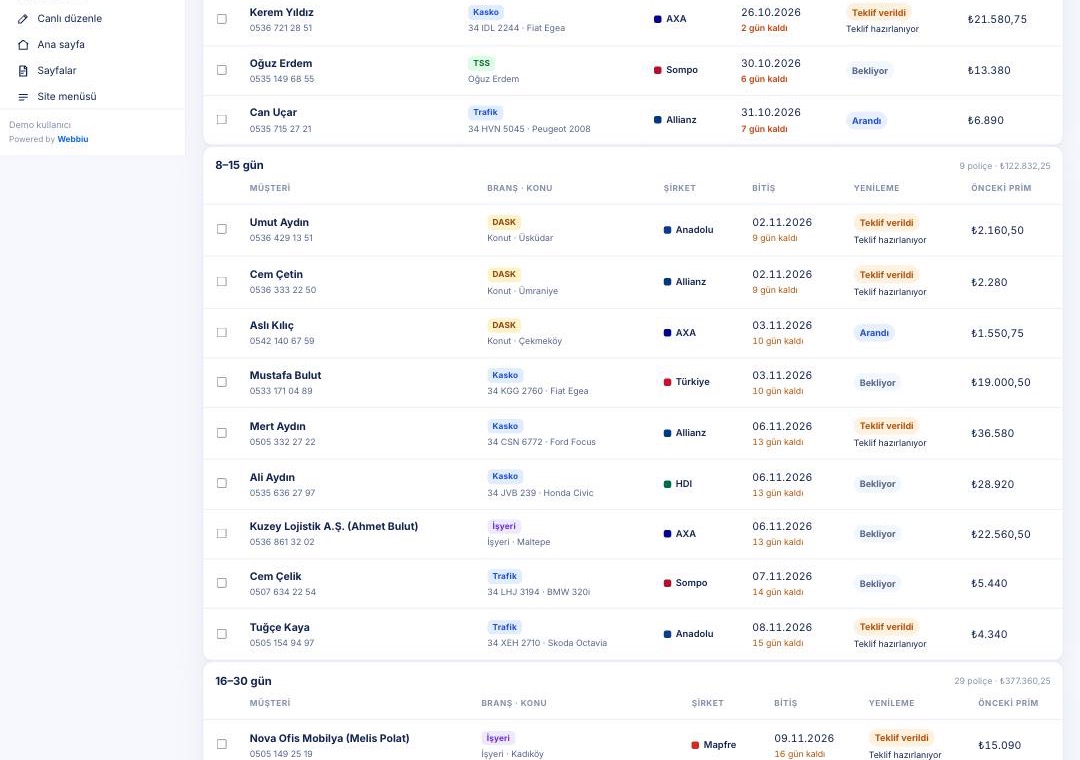1080x760 pixels.
Task: Go to Ana sayfa via home icon
Action: [x=23, y=45]
